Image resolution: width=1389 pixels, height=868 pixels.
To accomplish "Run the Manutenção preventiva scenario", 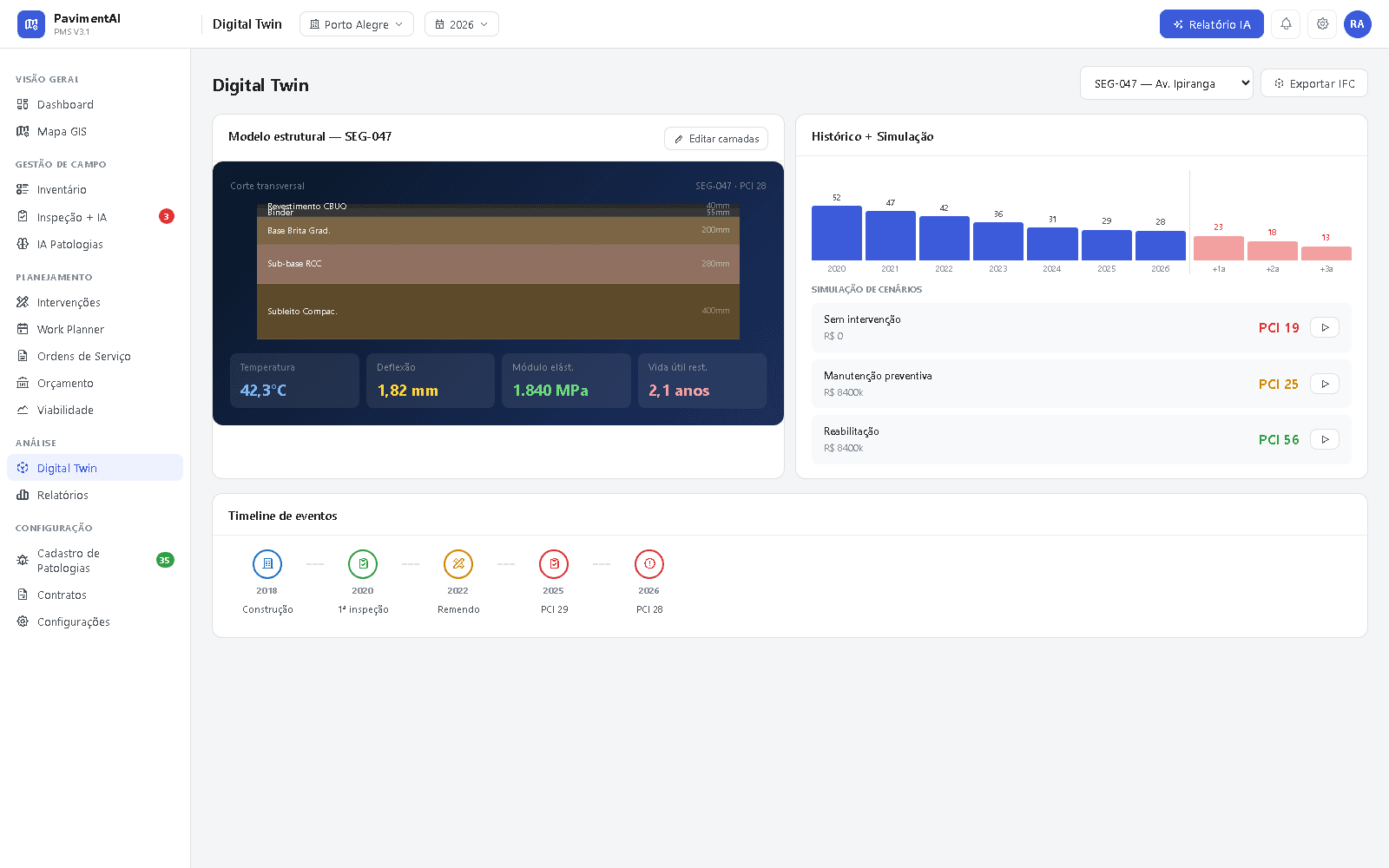I will (1325, 384).
